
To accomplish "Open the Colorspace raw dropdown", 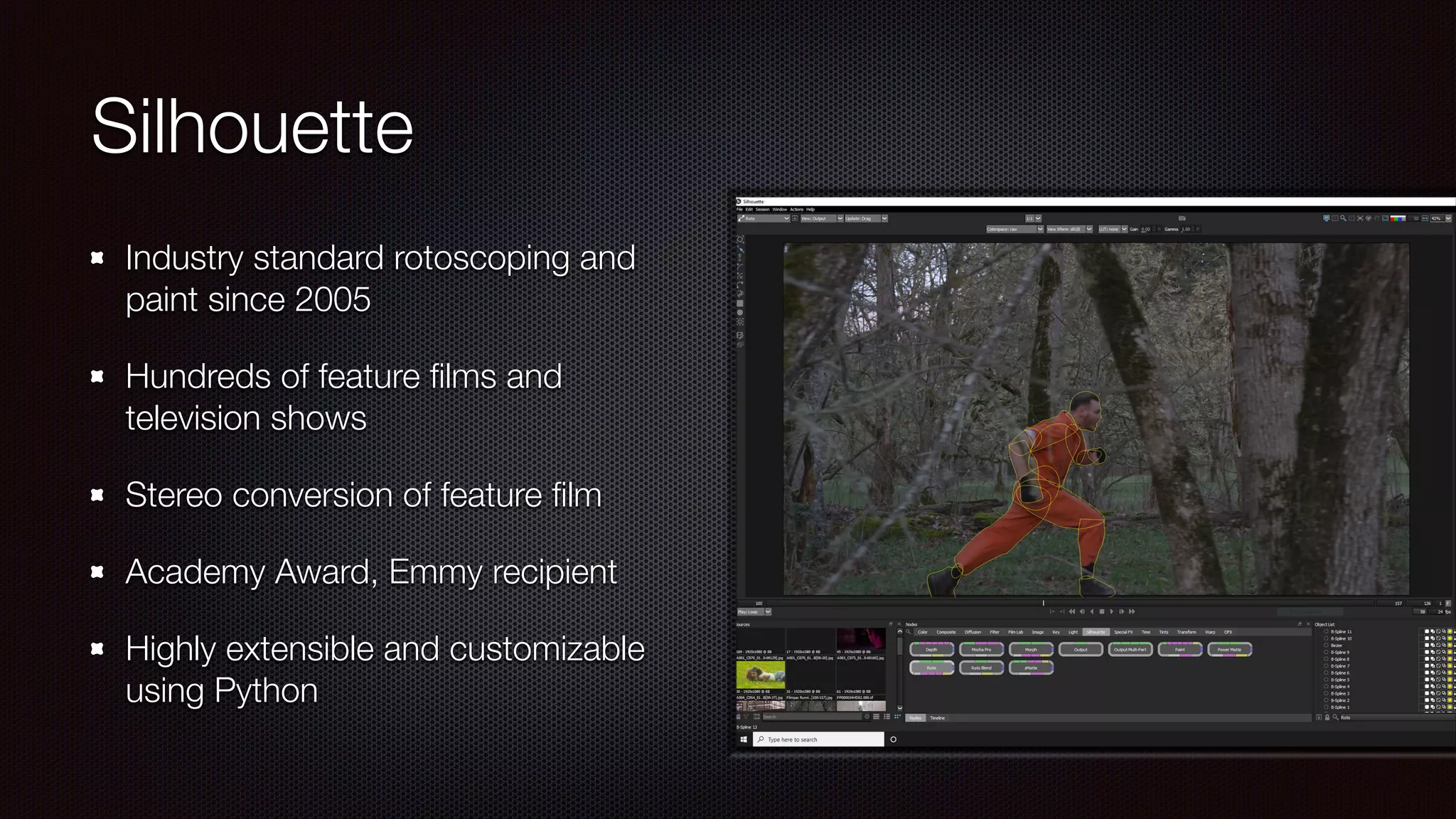I will [x=1039, y=229].
